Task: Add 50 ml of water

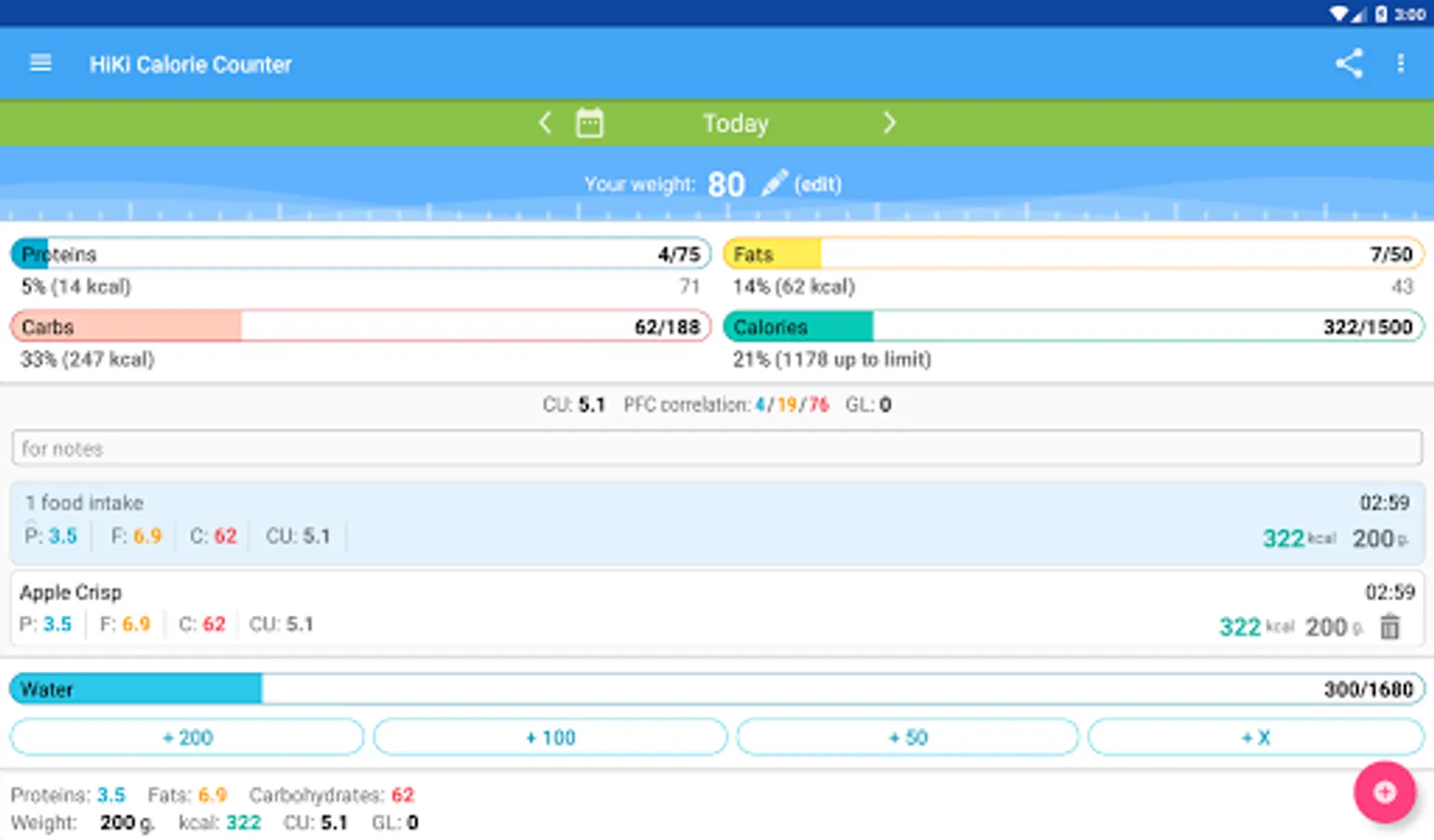Action: tap(907, 737)
